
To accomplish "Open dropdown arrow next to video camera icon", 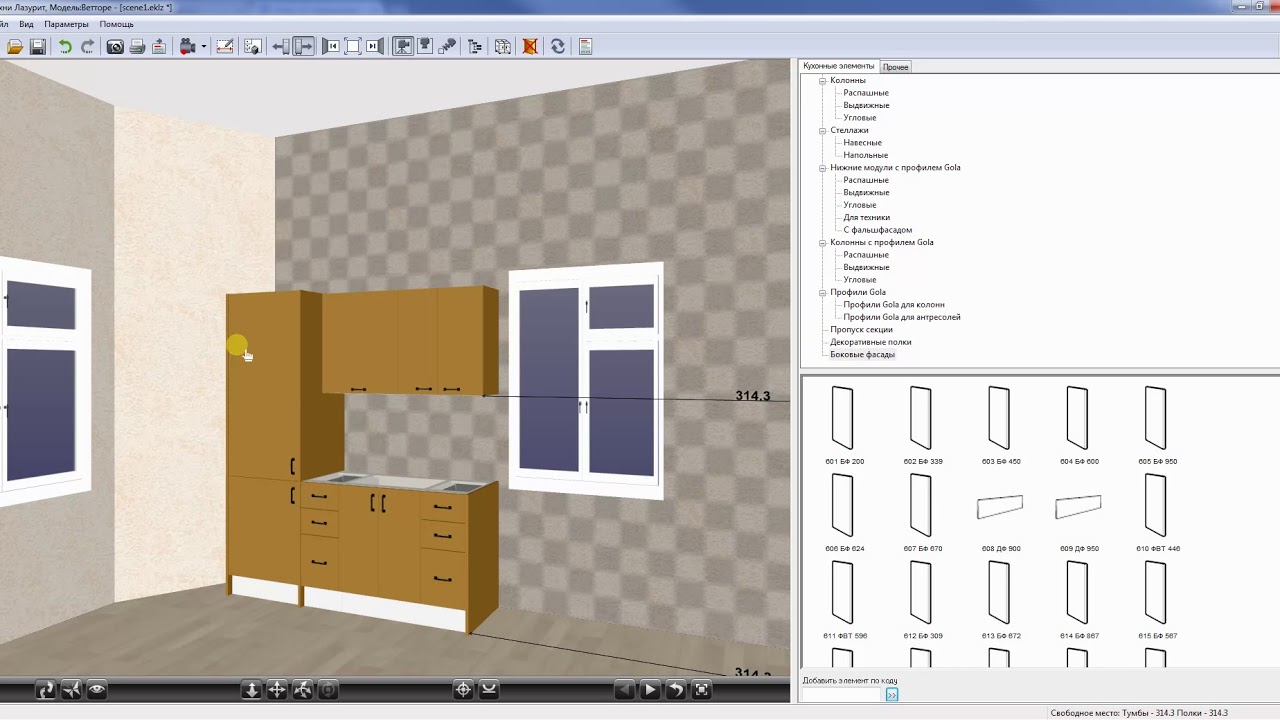I will [203, 46].
